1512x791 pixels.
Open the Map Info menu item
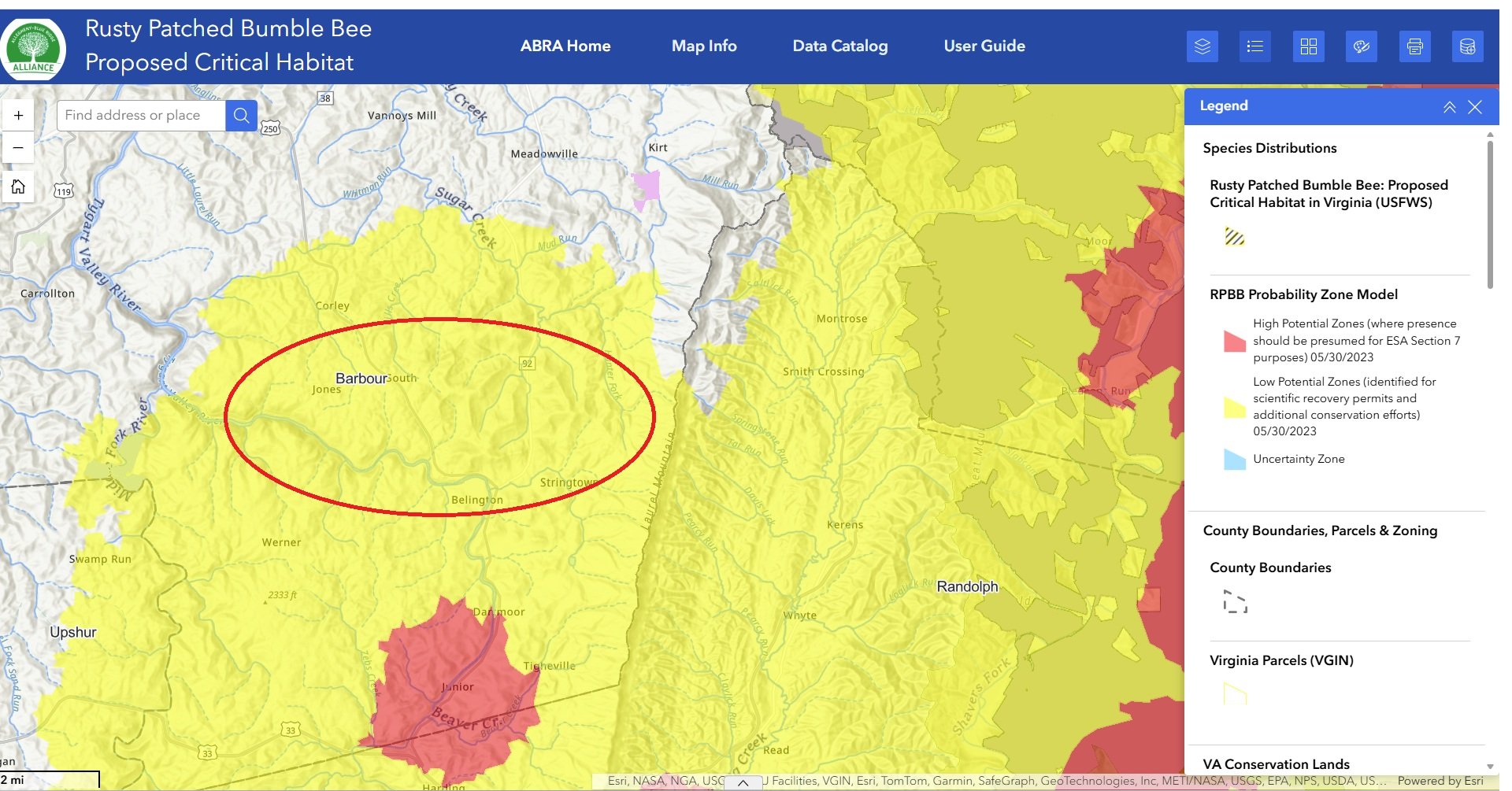click(704, 46)
